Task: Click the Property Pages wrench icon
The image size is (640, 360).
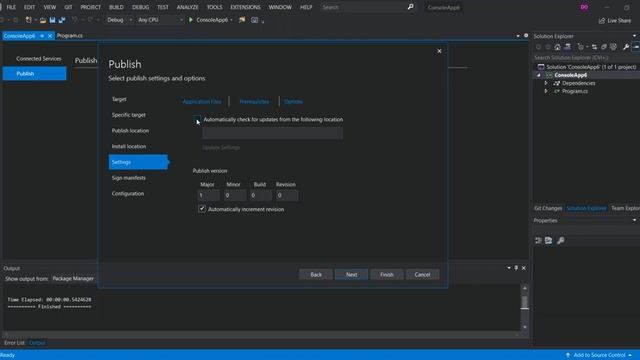Action: click(561, 240)
